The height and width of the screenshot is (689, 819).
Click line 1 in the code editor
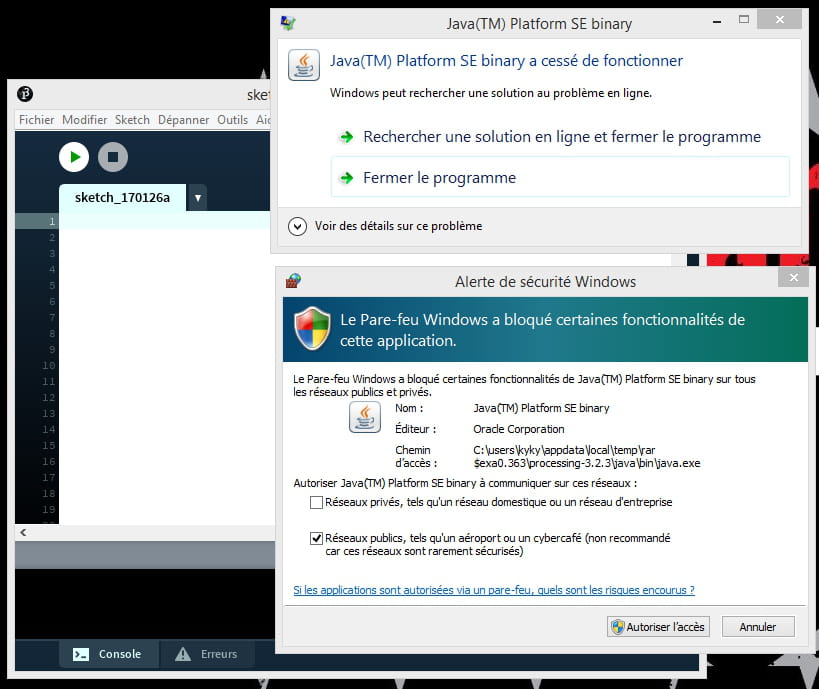165,221
